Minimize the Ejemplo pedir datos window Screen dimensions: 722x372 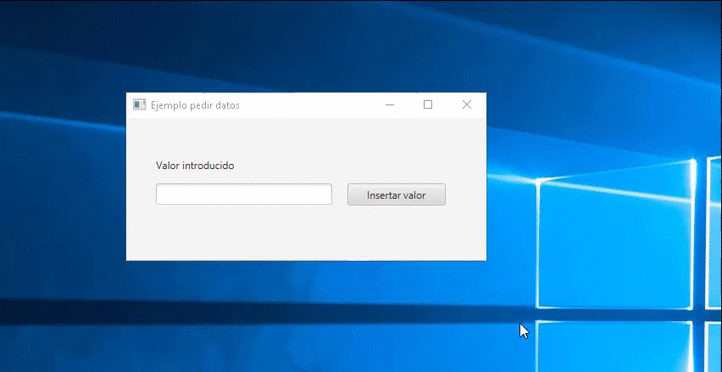[390, 105]
